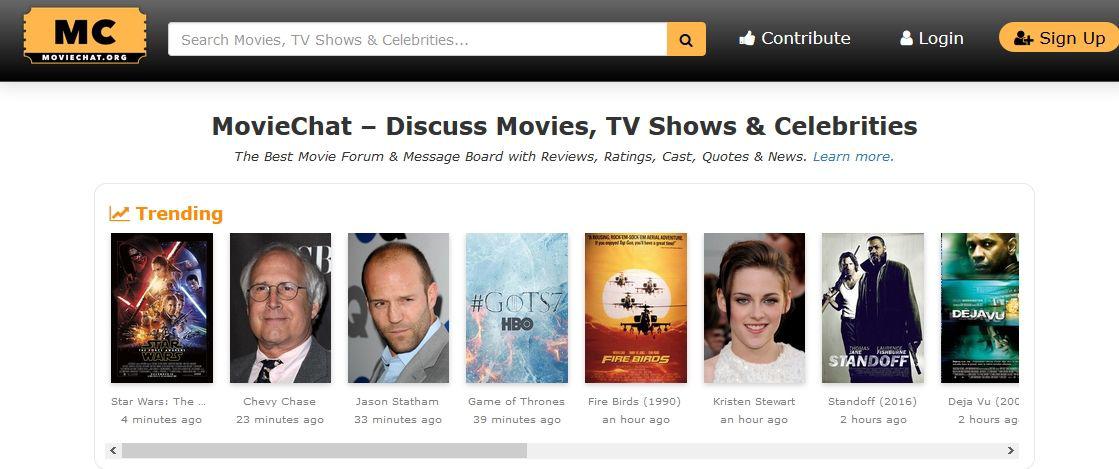Open the Game of Thrones poster
The height and width of the screenshot is (469, 1119).
point(517,308)
